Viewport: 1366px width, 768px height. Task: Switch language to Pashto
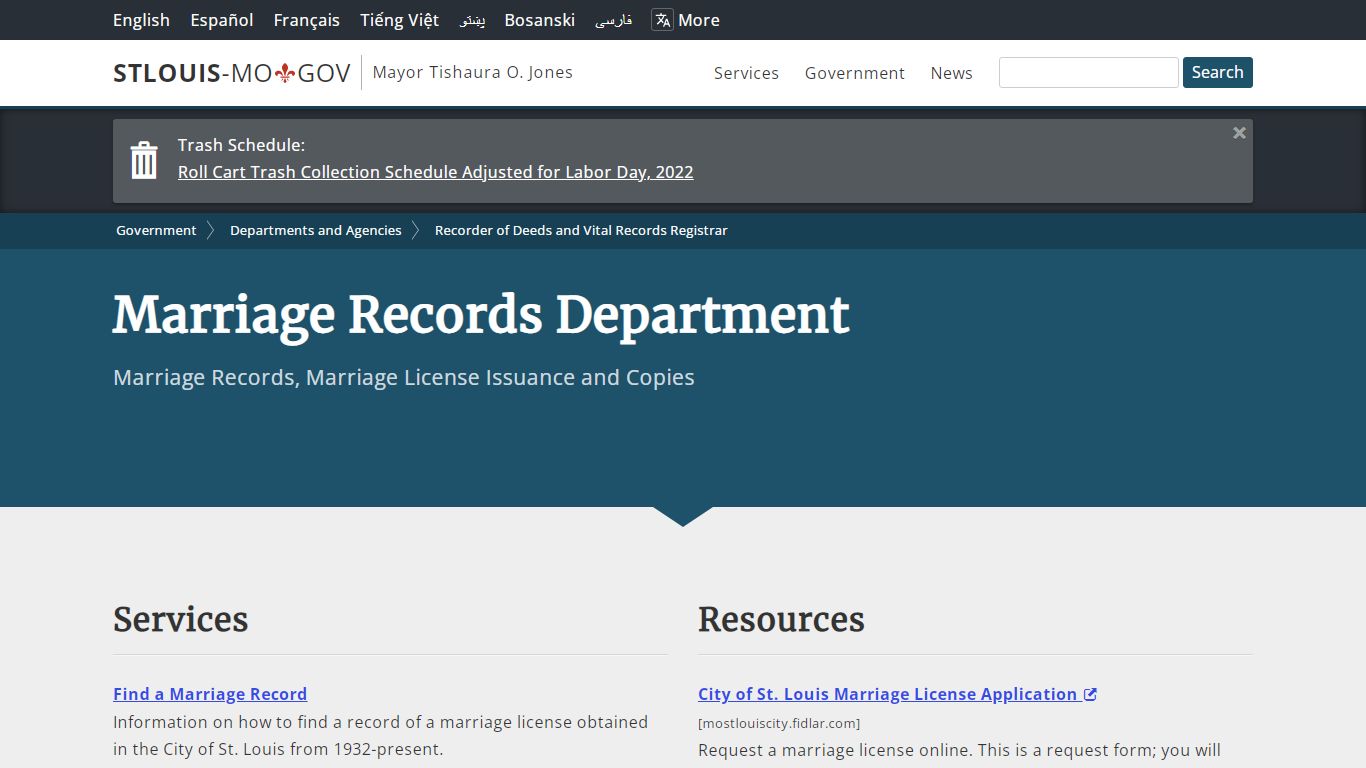(x=472, y=20)
